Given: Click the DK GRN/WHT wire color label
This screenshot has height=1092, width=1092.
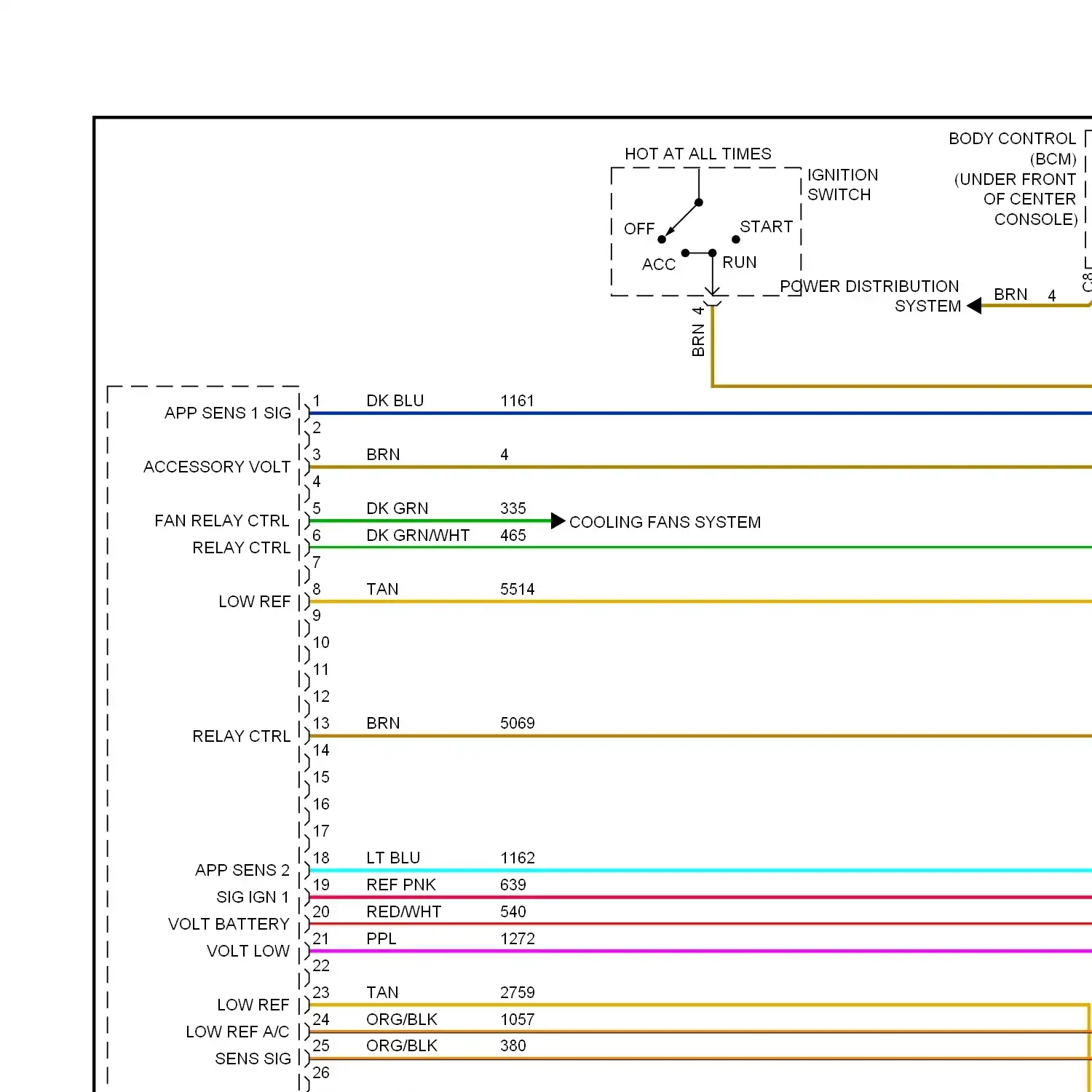Looking at the screenshot, I should point(418,535).
